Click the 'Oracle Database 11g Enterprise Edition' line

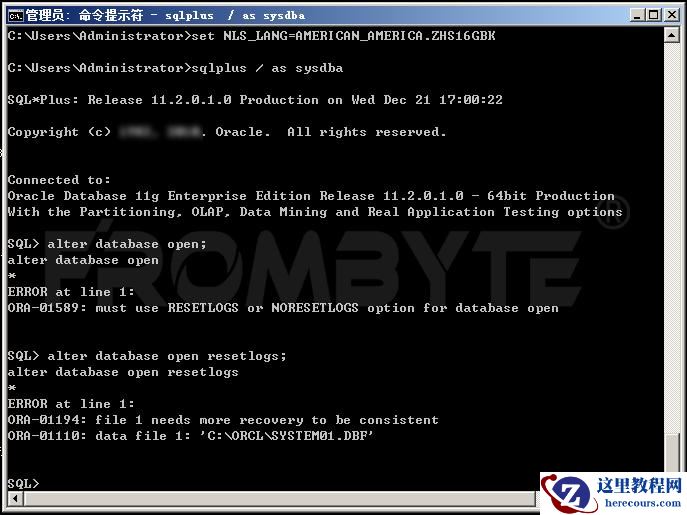click(311, 195)
